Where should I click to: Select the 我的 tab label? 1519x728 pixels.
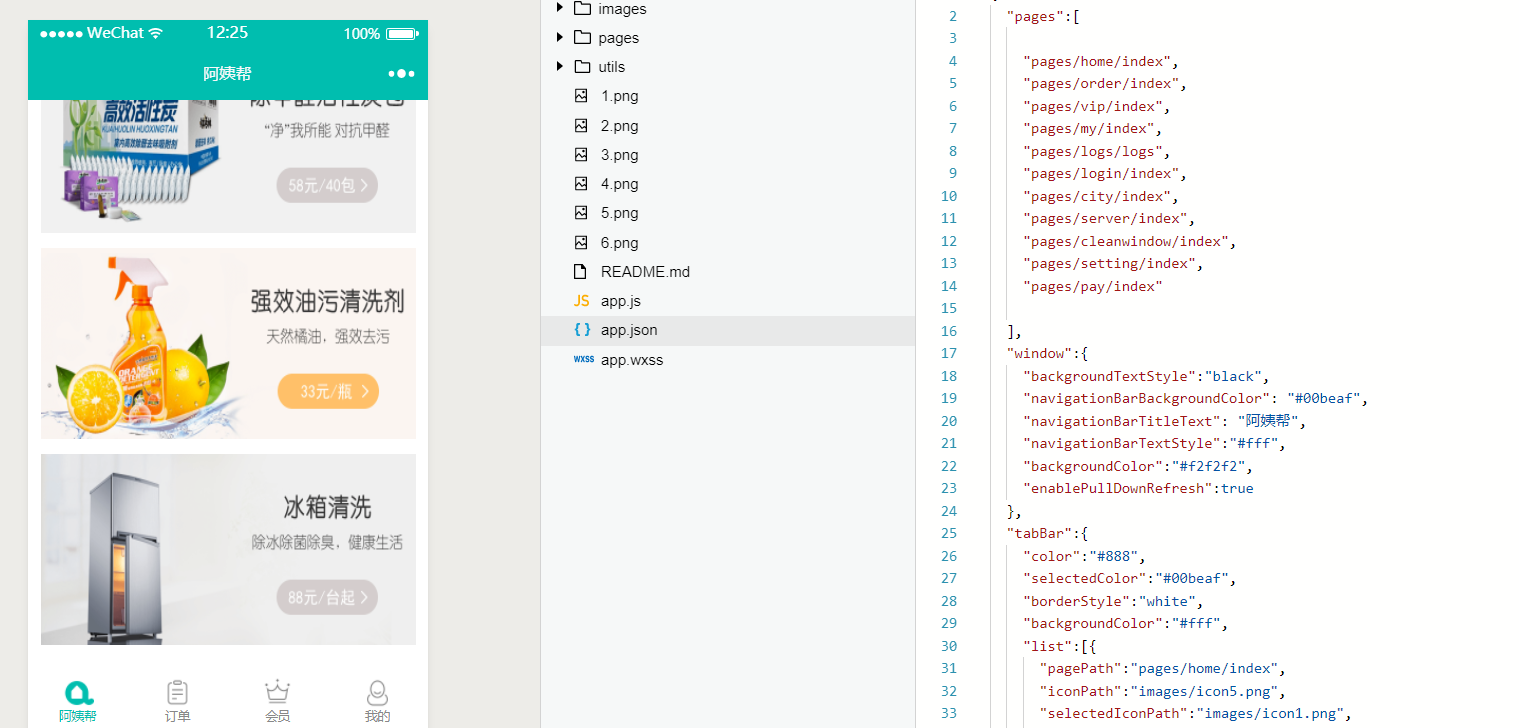377,716
